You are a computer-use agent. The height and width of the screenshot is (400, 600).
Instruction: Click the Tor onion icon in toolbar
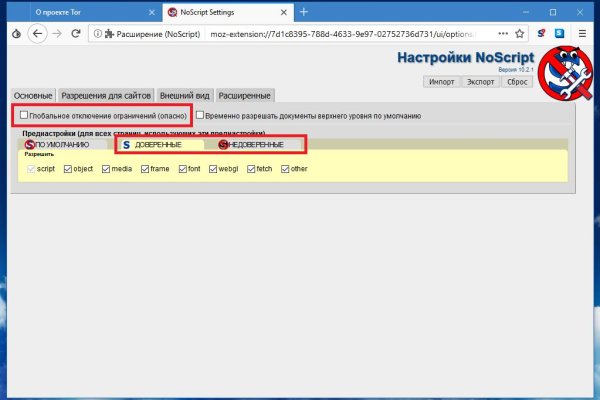[x=14, y=33]
